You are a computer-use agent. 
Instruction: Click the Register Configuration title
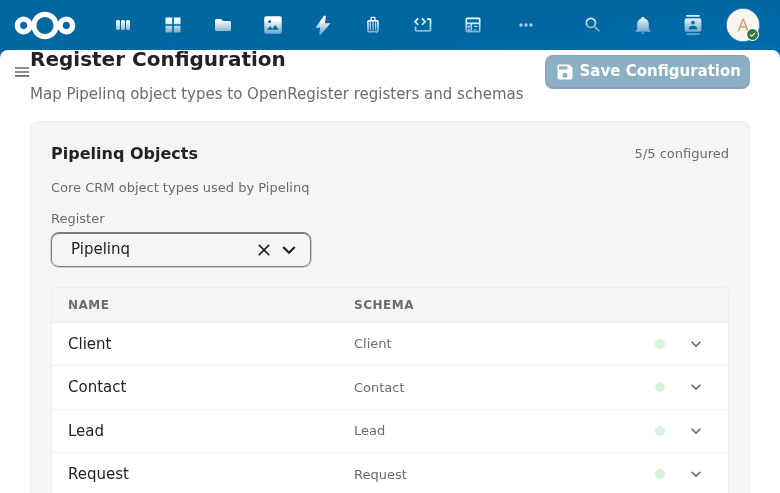[x=158, y=59]
